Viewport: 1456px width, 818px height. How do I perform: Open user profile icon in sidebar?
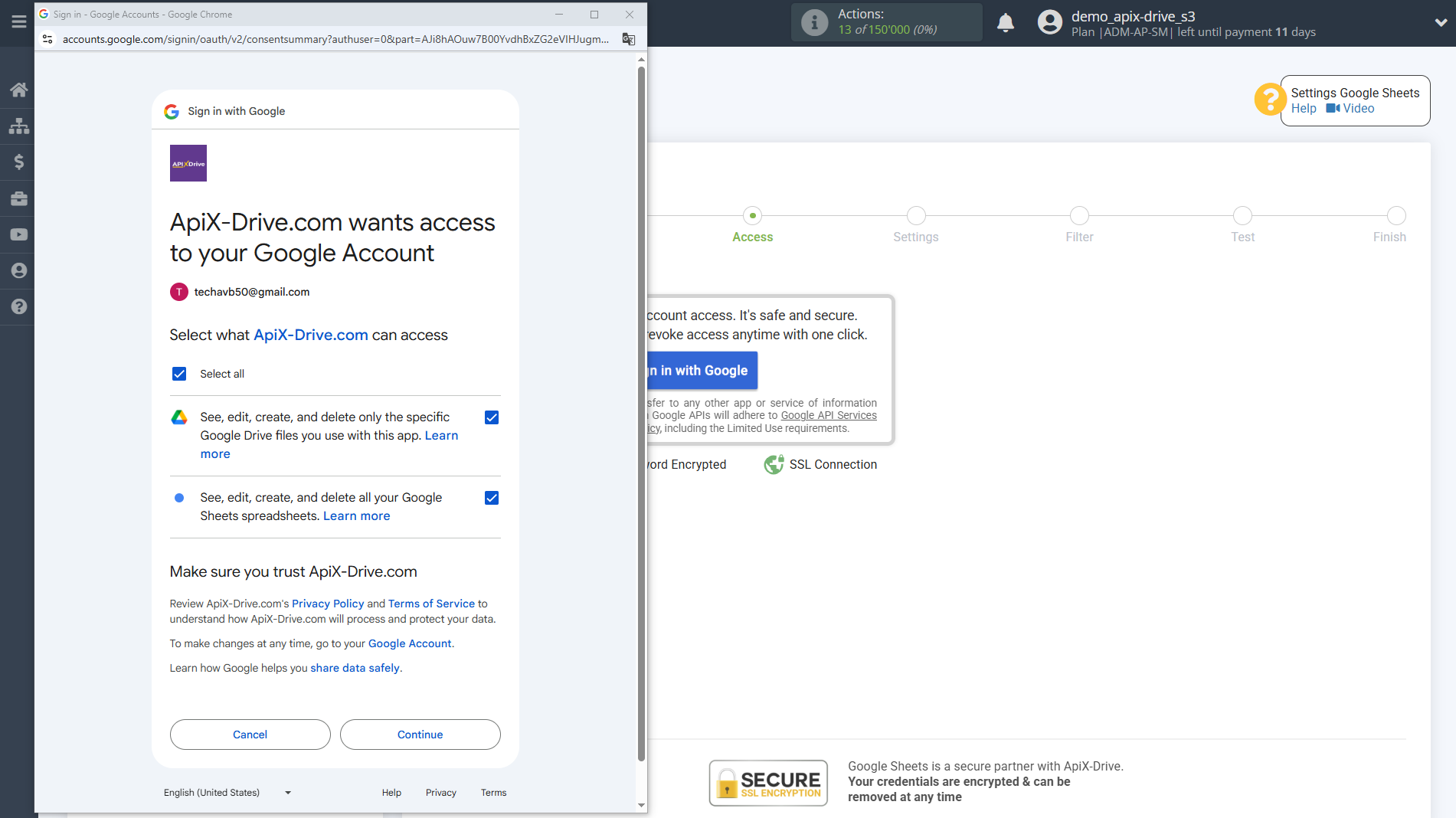click(18, 270)
